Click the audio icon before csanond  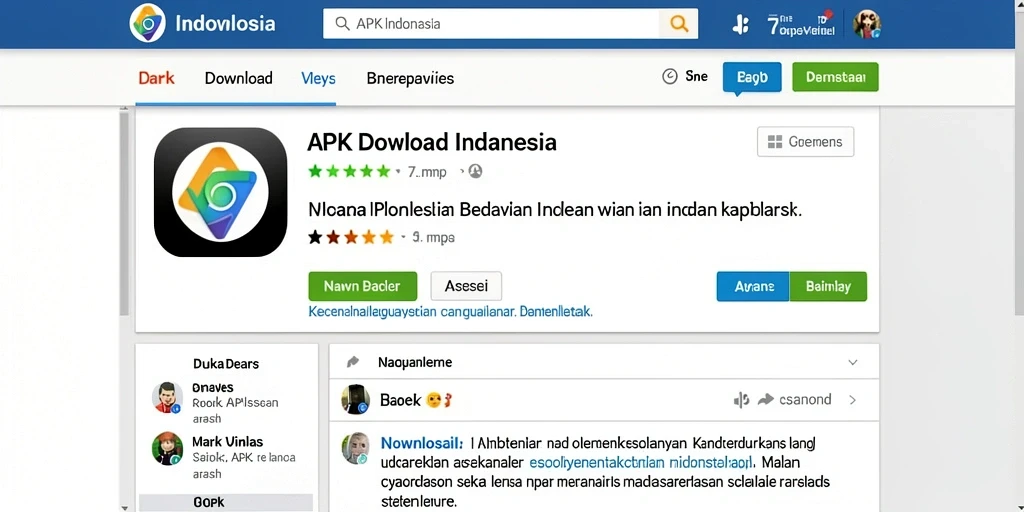click(741, 400)
